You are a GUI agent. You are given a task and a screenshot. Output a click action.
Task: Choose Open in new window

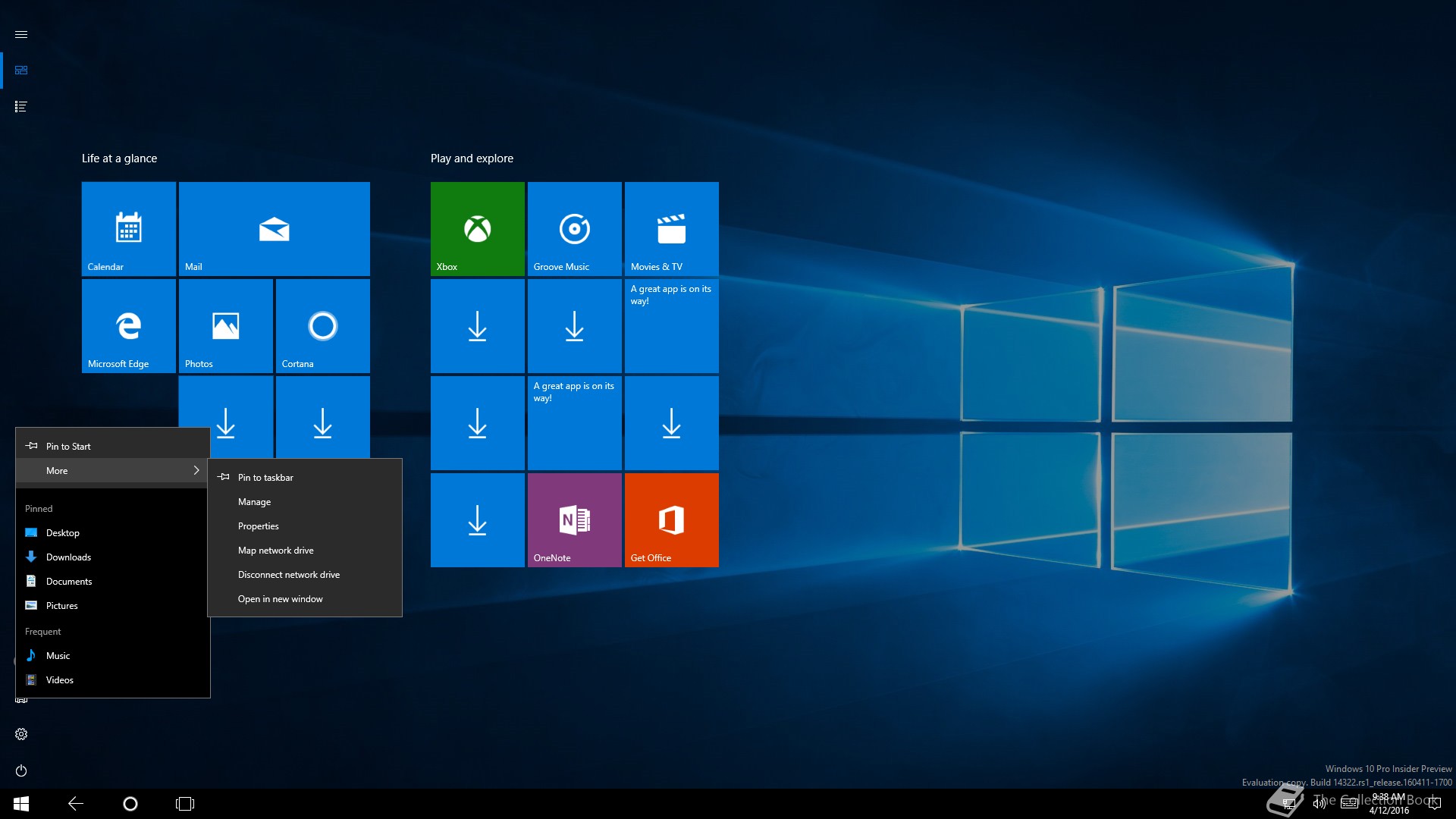tap(305, 599)
